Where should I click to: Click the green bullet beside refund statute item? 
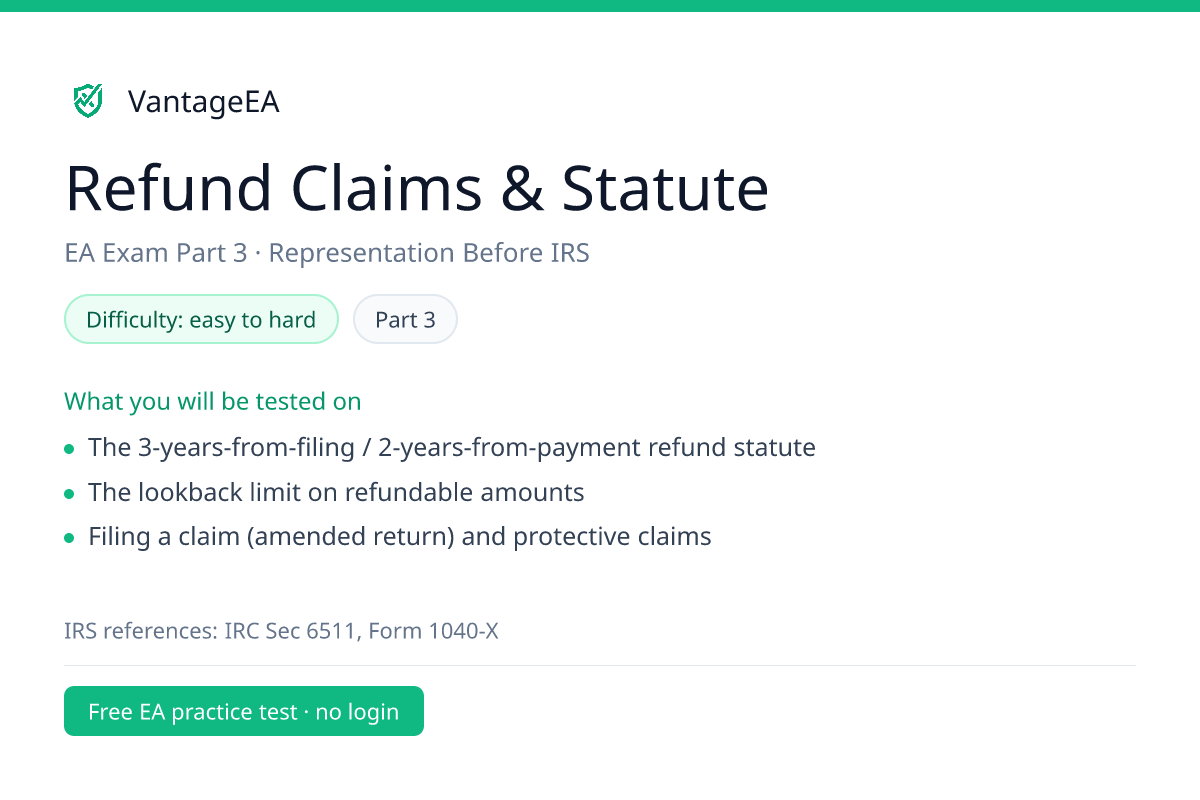pos(69,449)
